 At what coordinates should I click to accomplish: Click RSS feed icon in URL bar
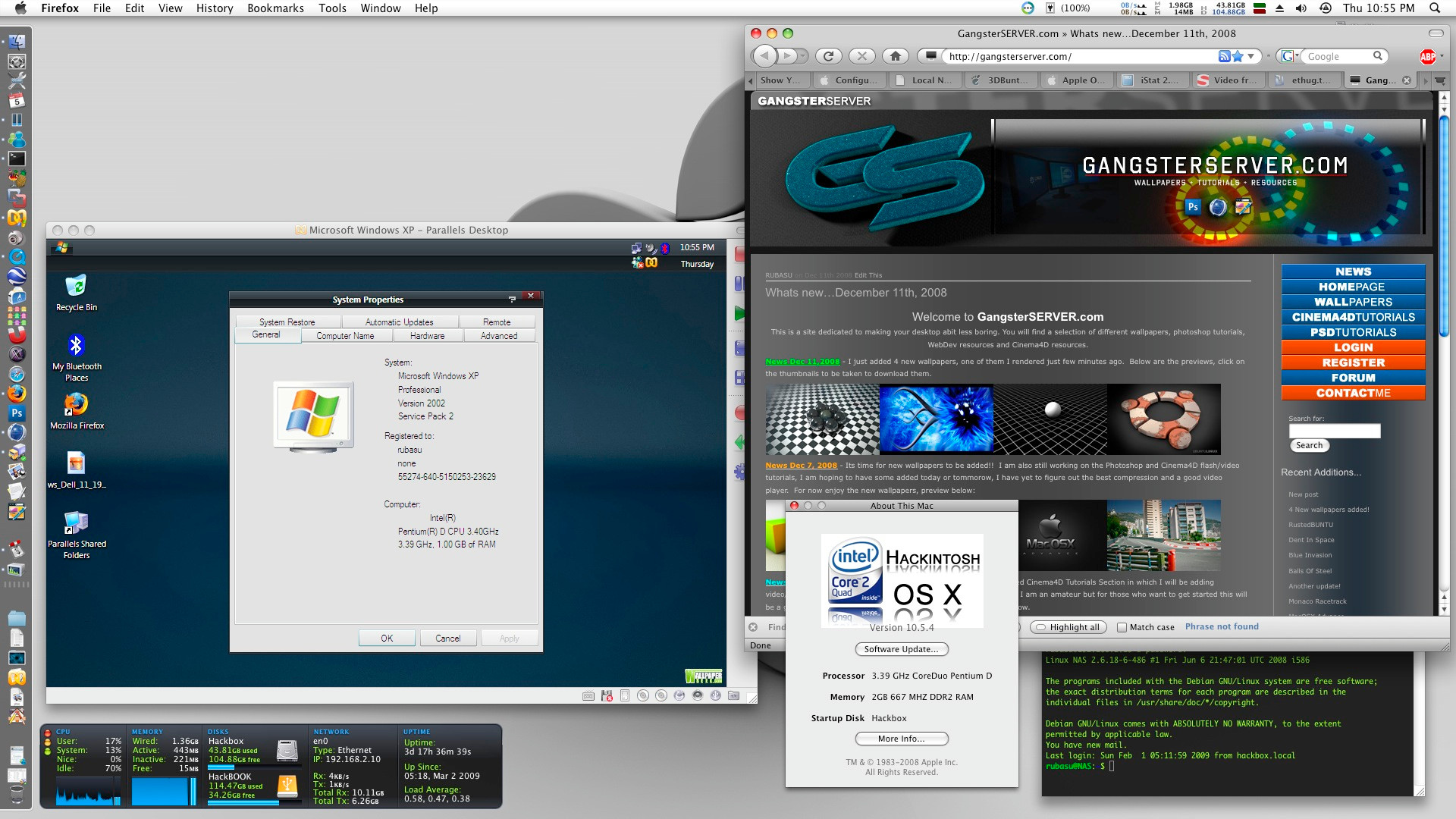click(x=1224, y=56)
